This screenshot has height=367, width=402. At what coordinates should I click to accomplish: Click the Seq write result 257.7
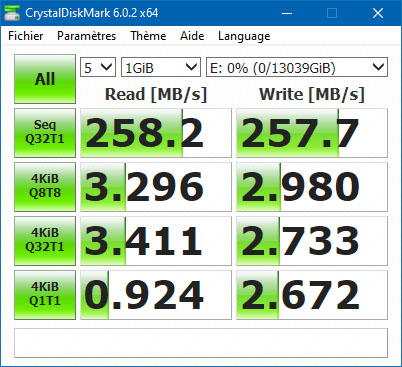[x=312, y=133]
